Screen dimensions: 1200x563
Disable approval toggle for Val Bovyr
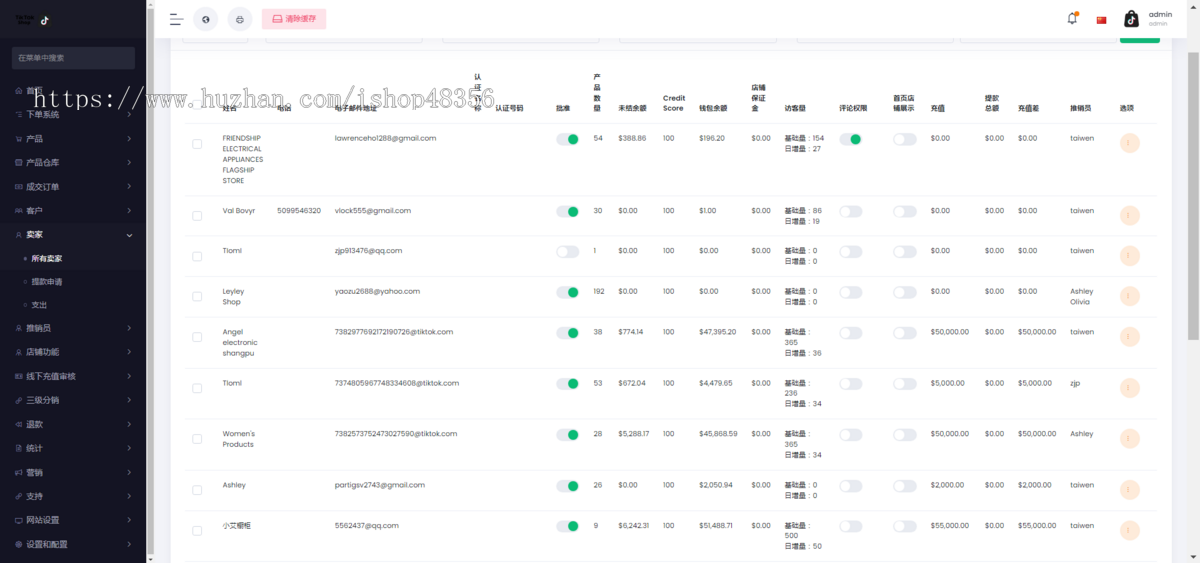pos(567,212)
